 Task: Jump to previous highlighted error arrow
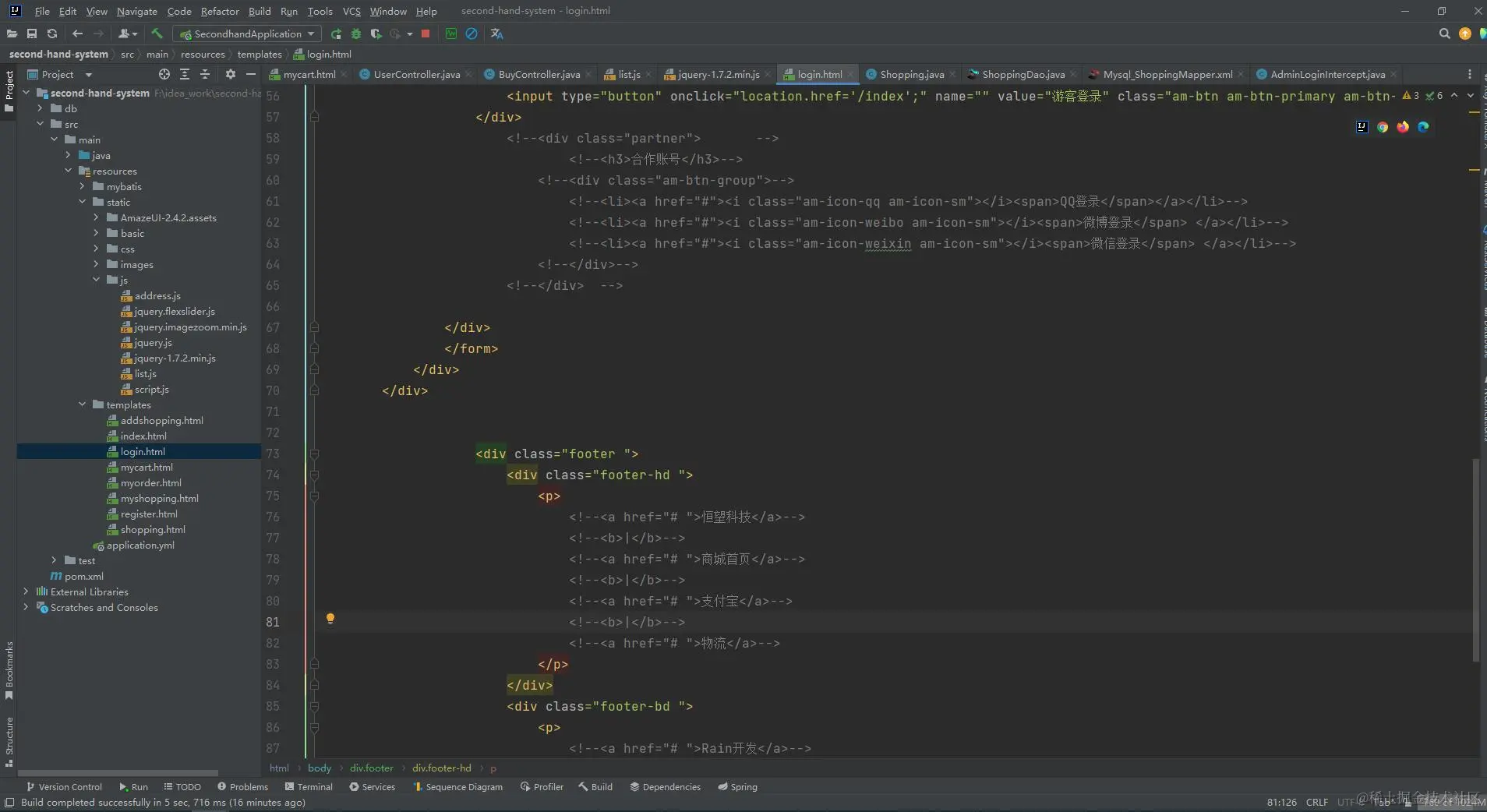coord(1454,96)
